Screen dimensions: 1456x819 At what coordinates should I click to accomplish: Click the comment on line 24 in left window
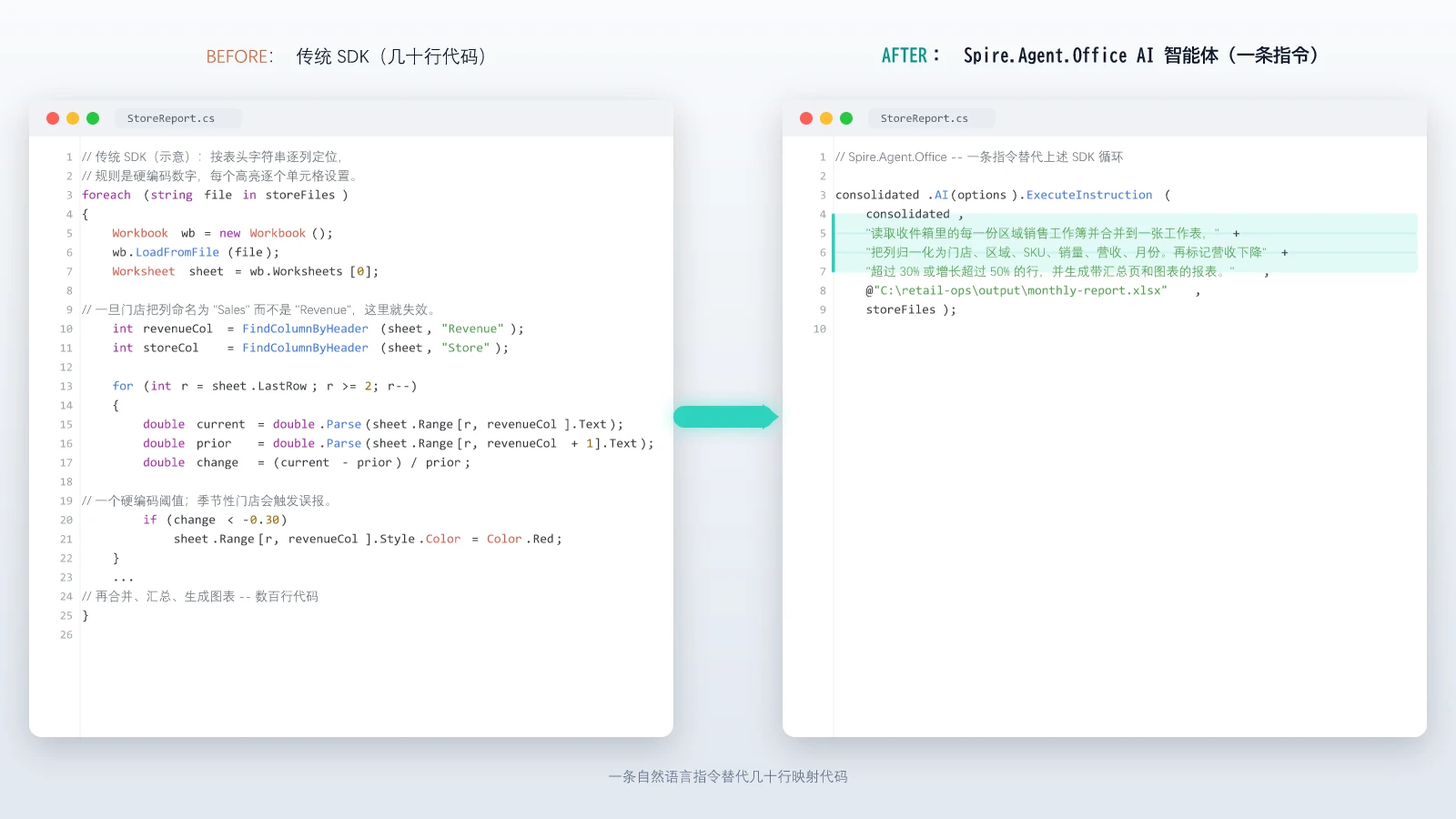coord(200,596)
